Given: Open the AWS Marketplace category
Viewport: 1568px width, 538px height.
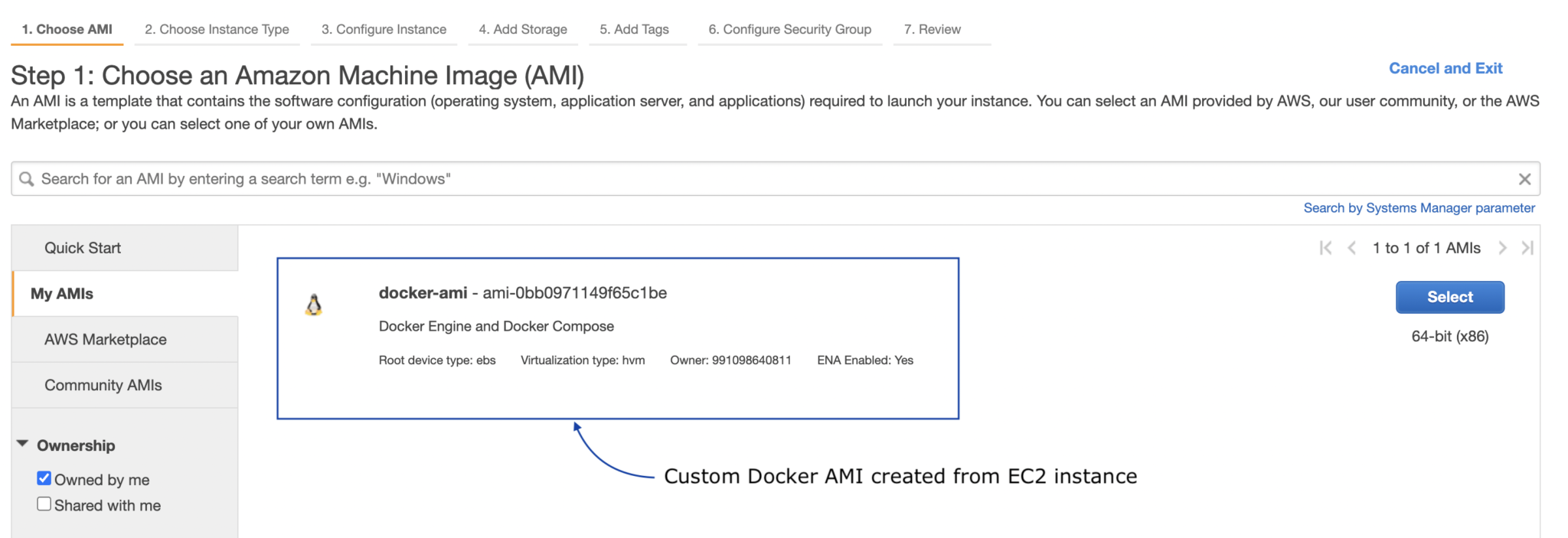Looking at the screenshot, I should 125,339.
